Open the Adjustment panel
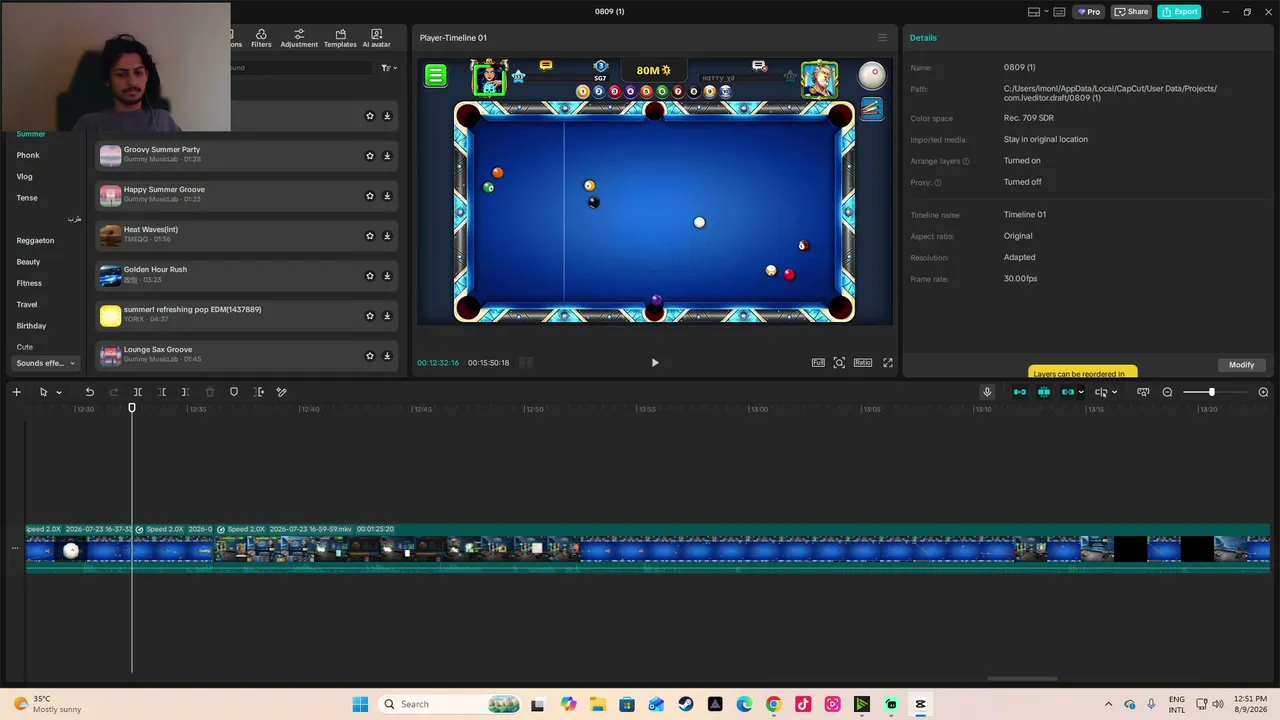1280x720 pixels. pyautogui.click(x=299, y=38)
